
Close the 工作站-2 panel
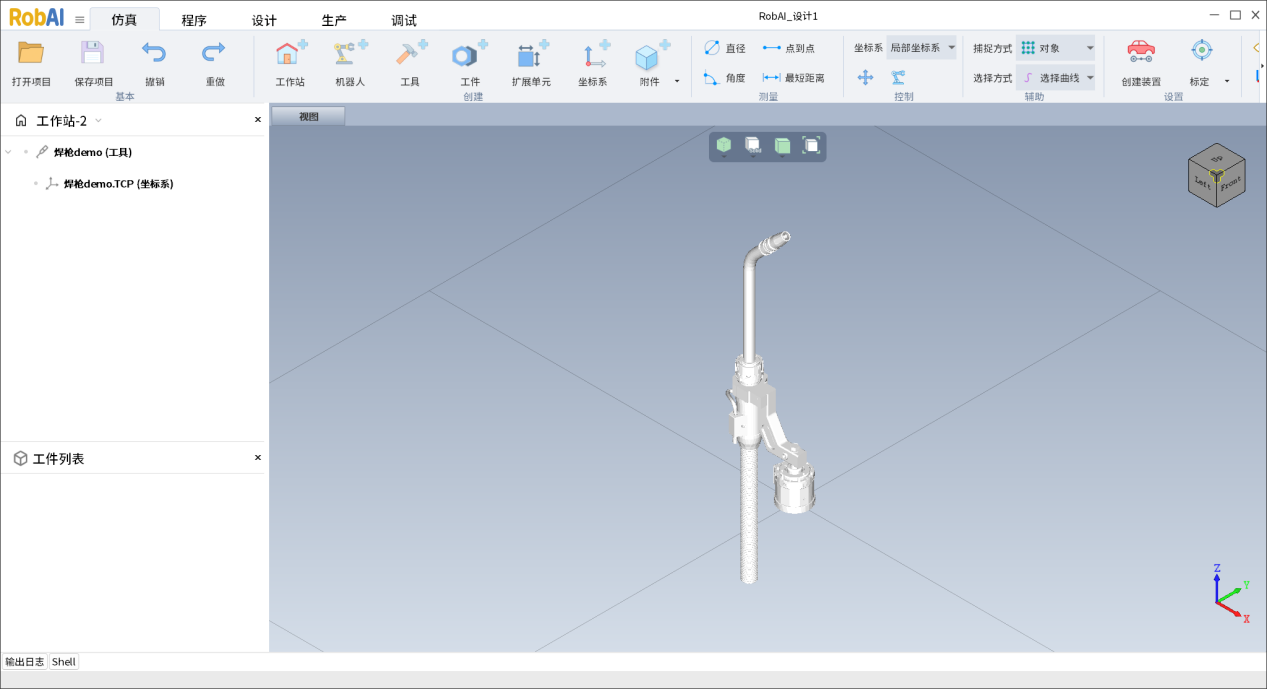pos(257,120)
